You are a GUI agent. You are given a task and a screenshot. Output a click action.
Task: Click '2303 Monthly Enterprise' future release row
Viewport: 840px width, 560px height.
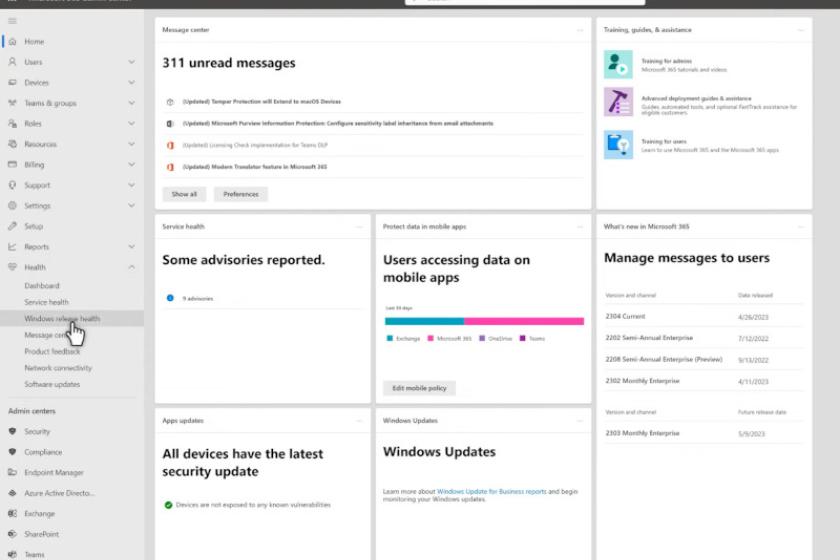coord(703,433)
